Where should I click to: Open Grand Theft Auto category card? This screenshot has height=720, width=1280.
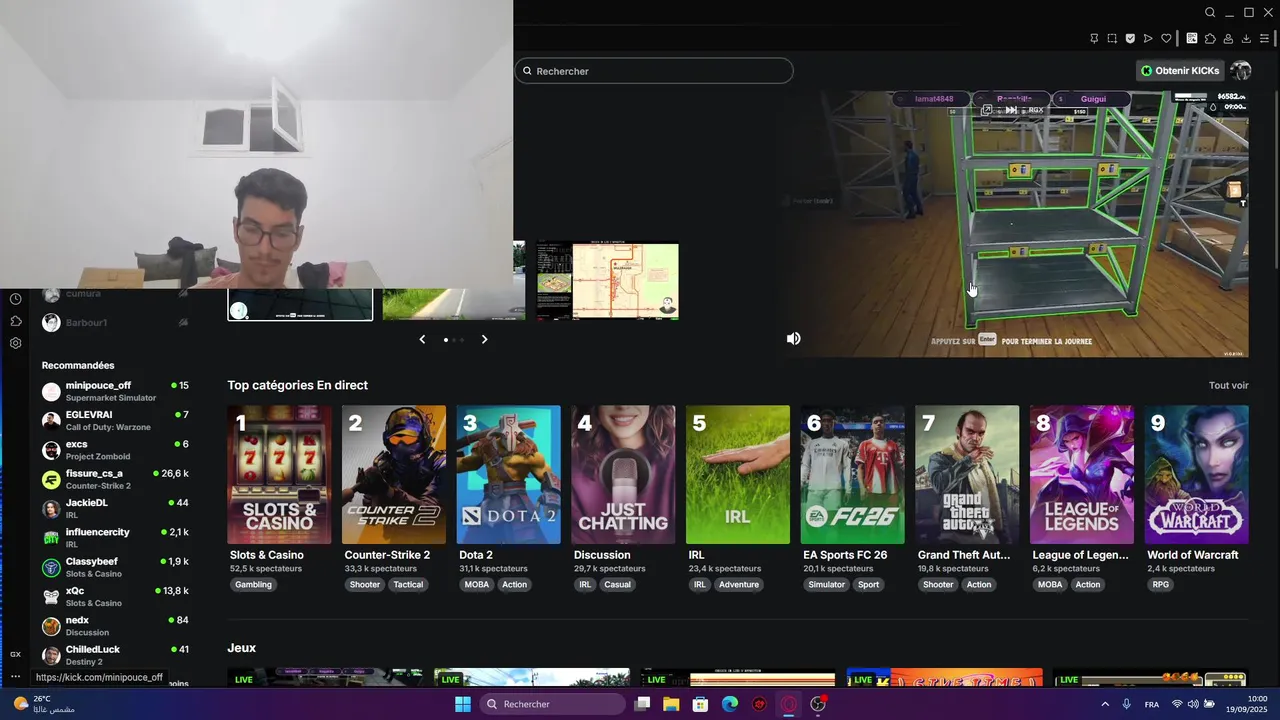point(967,475)
